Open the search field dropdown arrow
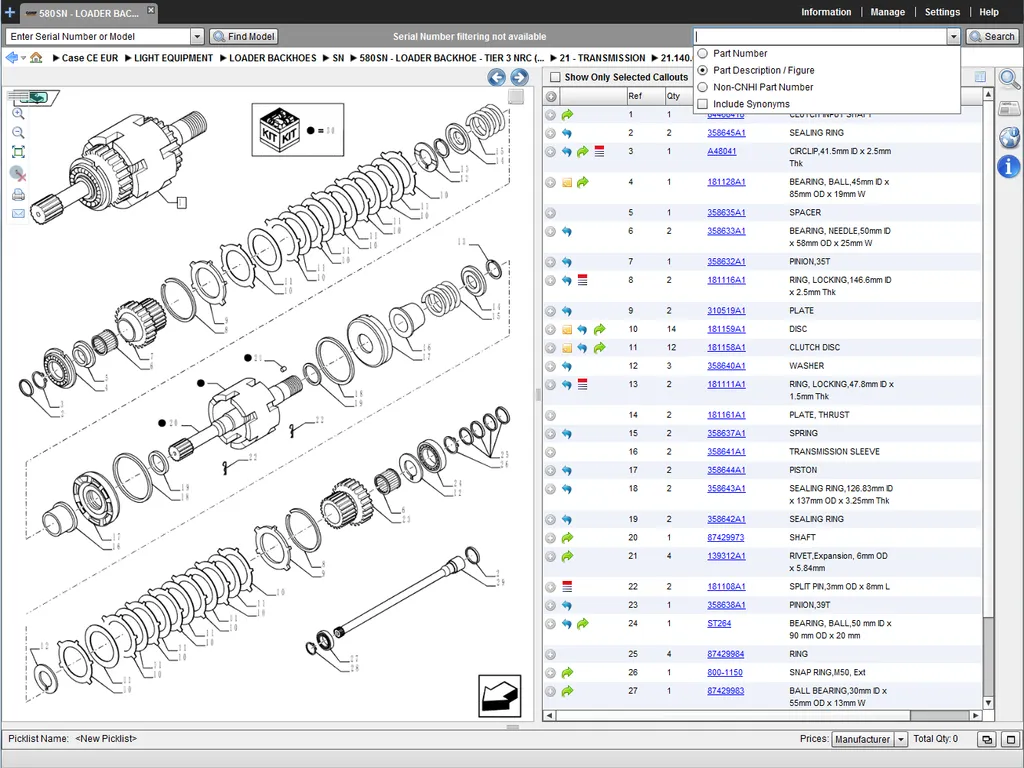Viewport: 1024px width, 768px height. [x=953, y=37]
